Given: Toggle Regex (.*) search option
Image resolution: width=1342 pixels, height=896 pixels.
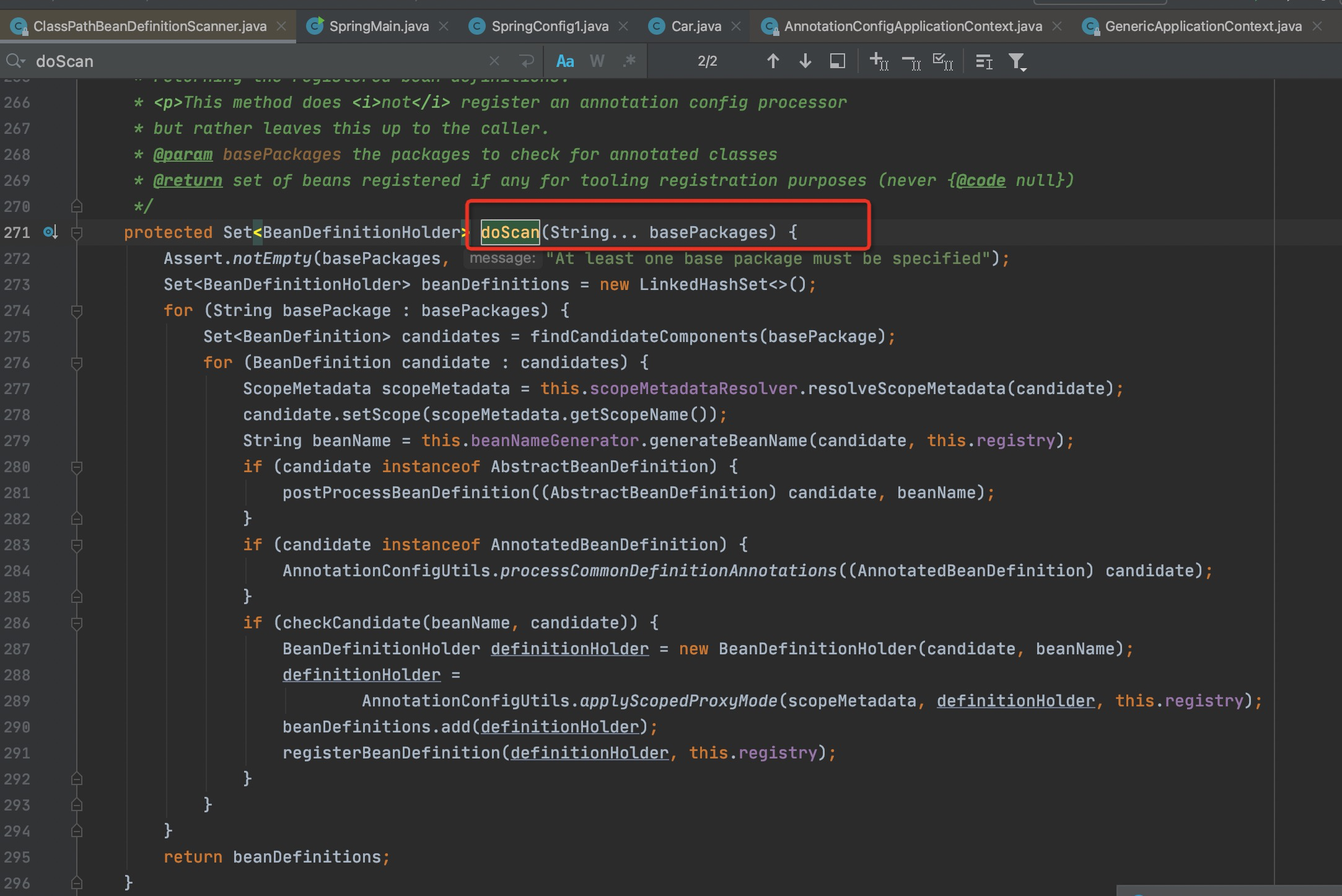Looking at the screenshot, I should (x=629, y=61).
